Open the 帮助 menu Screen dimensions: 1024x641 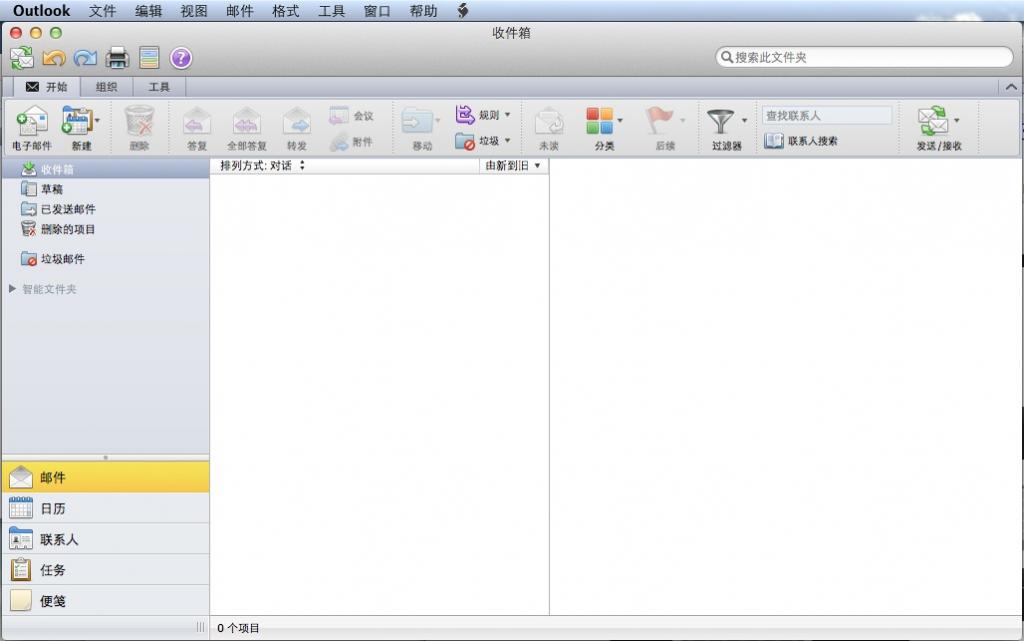click(x=423, y=11)
